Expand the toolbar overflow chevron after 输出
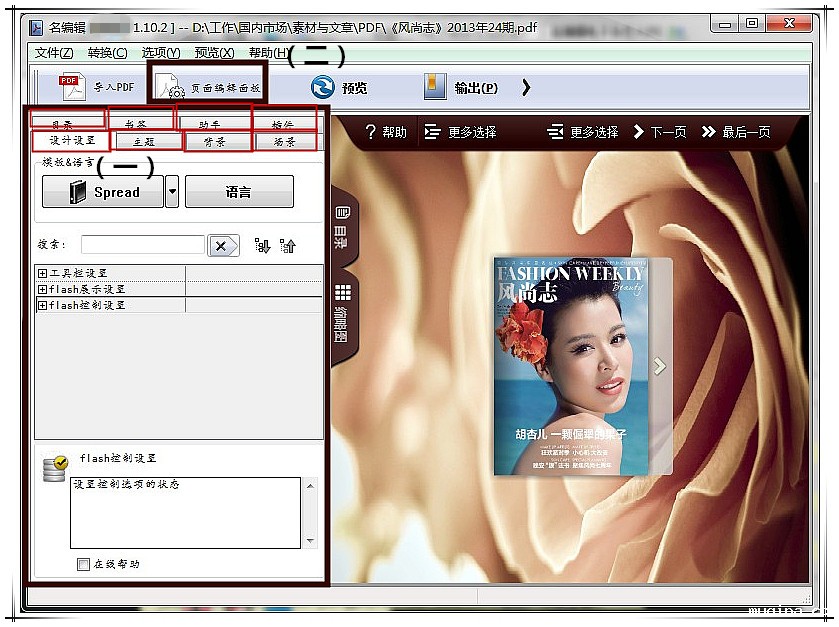Screen dimensions: 839x627 coord(526,88)
